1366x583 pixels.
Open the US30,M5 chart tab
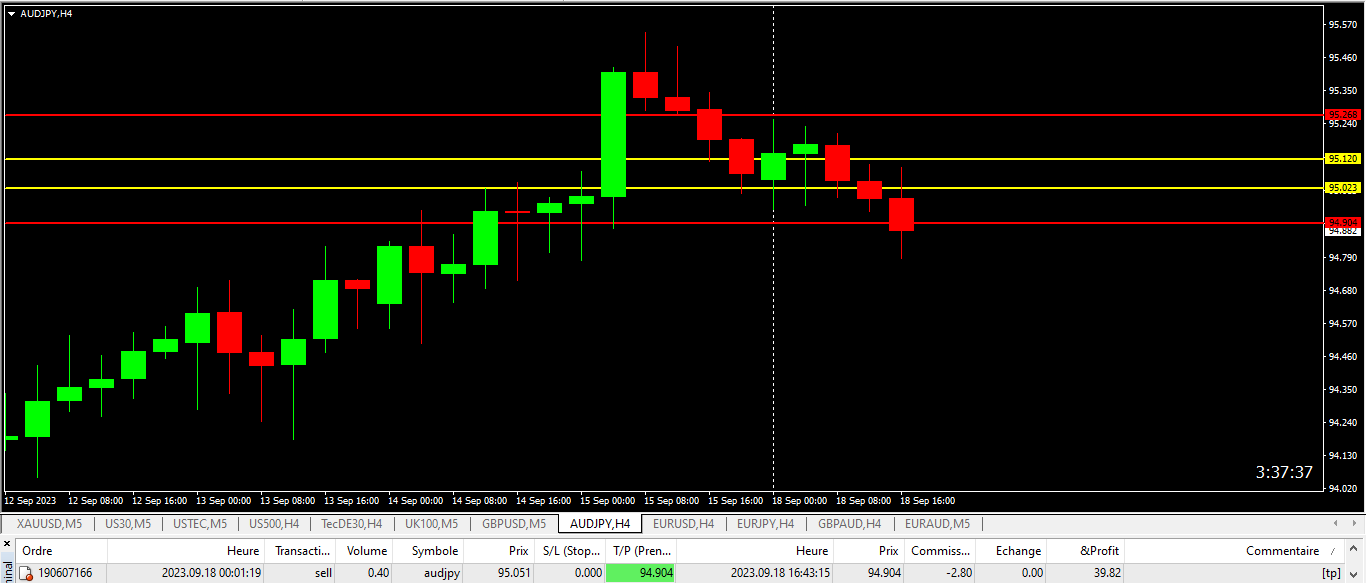click(127, 523)
